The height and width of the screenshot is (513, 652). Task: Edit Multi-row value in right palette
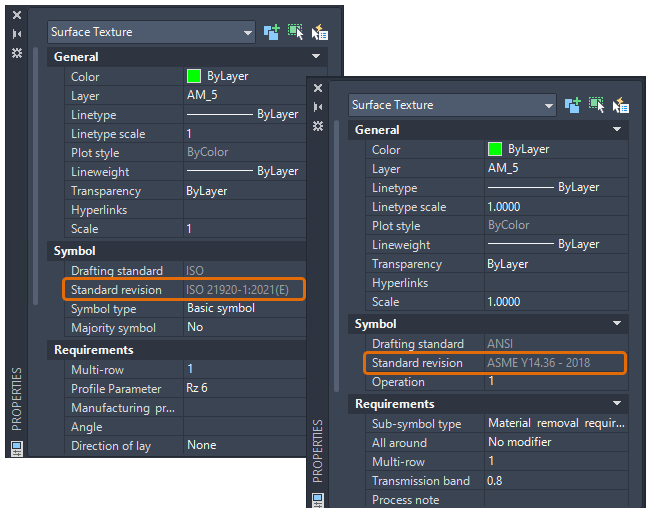pos(556,462)
